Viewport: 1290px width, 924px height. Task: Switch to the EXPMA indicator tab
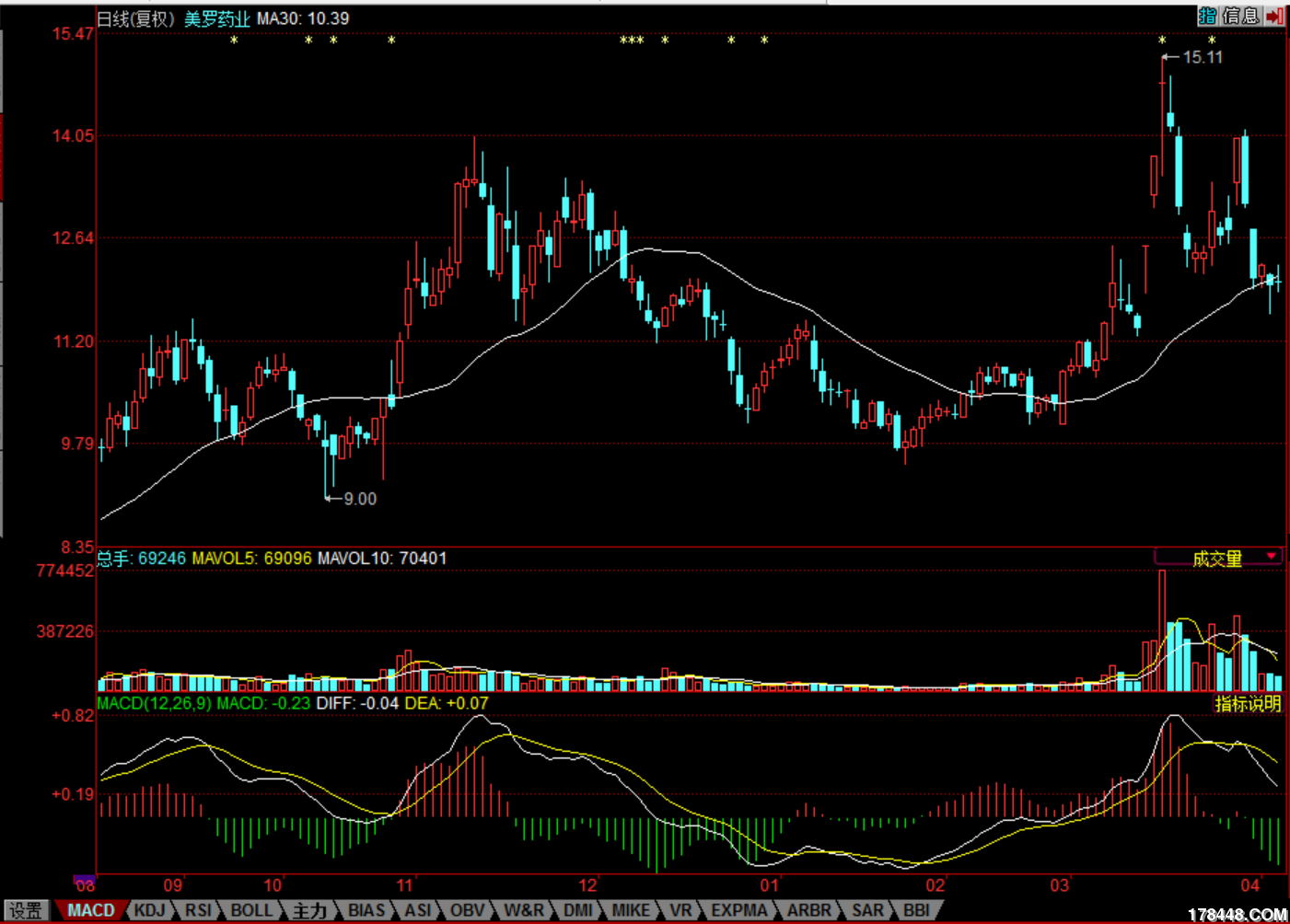739,910
